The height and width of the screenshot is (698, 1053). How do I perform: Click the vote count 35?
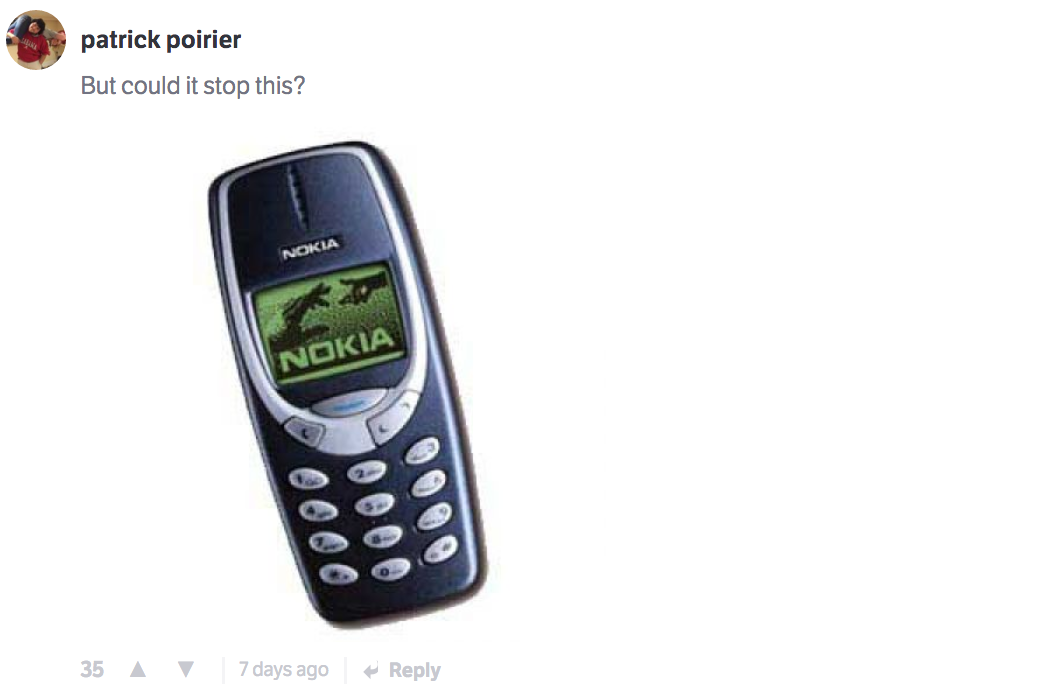[92, 669]
